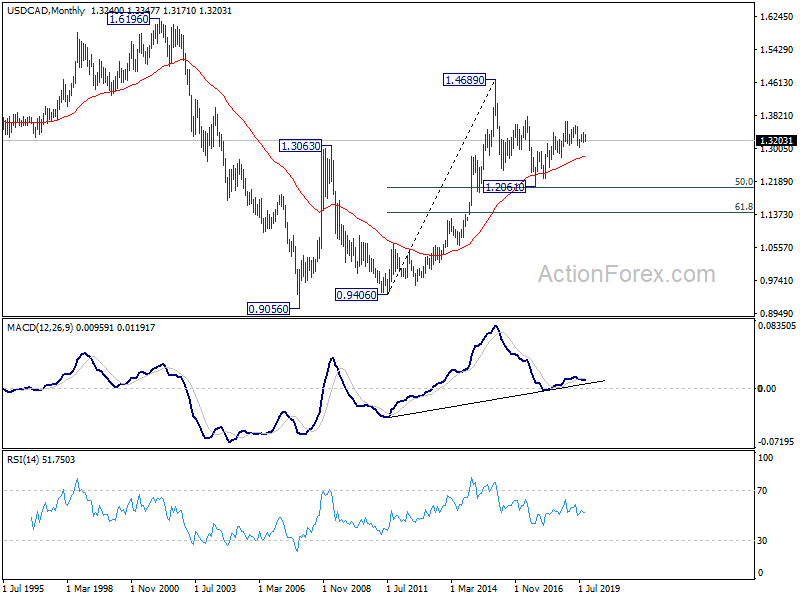Image resolution: width=800 pixels, height=600 pixels.
Task: Click the 1 Jul 2003 date label
Action: click(215, 588)
